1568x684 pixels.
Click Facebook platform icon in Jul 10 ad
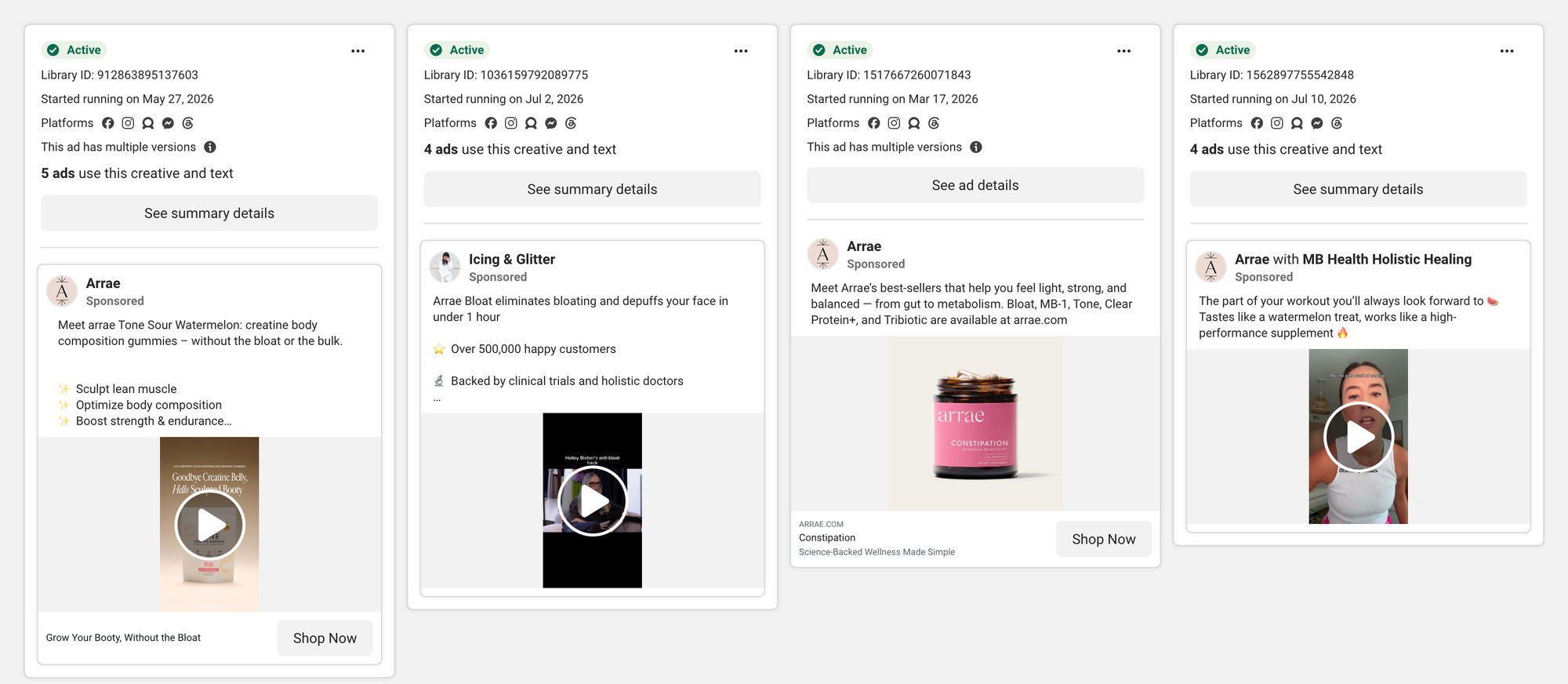pos(1257,123)
